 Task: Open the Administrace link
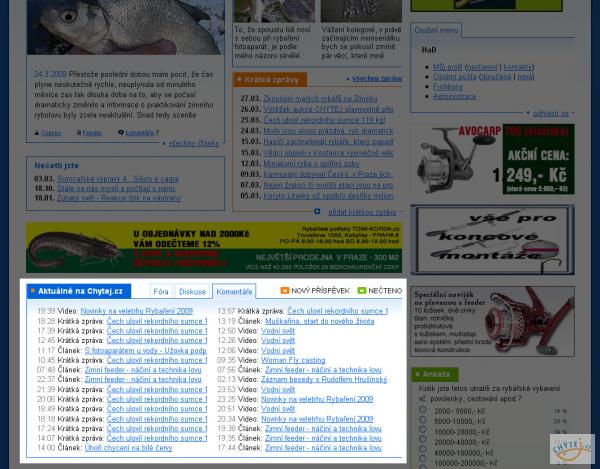[454, 96]
